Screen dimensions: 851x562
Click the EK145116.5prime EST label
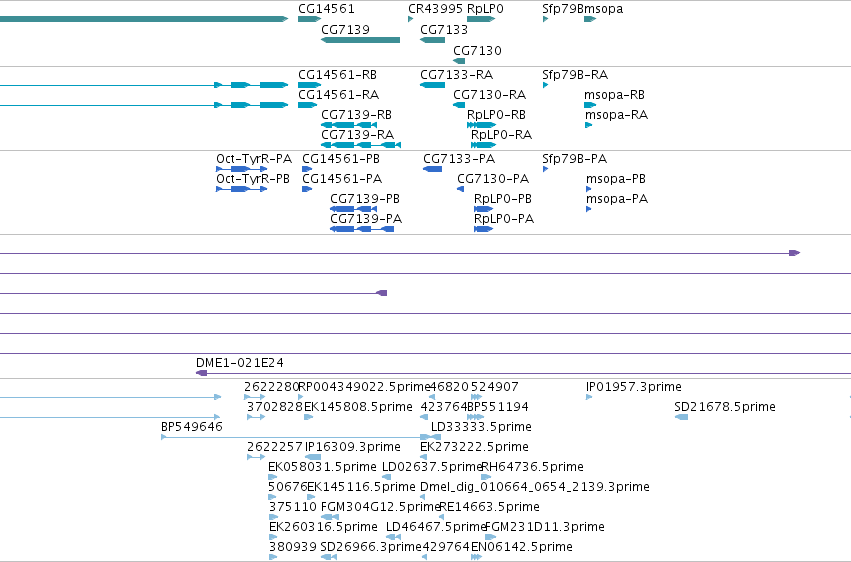(x=361, y=487)
